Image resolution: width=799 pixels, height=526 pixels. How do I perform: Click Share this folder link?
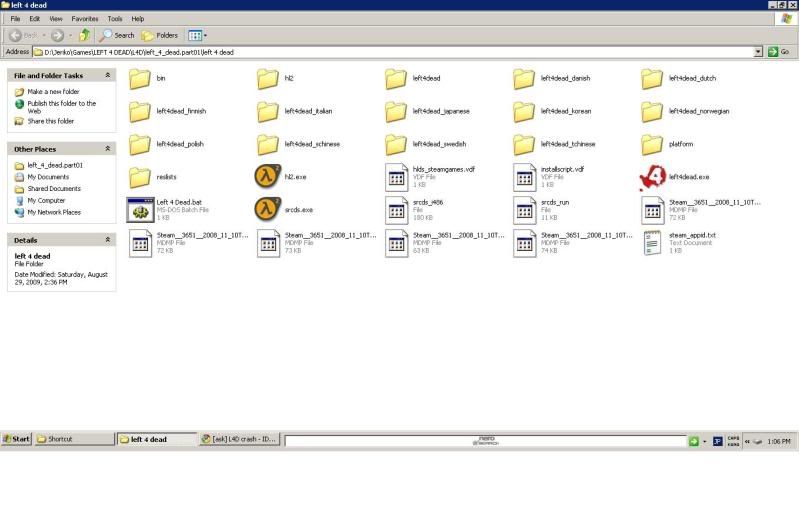click(x=50, y=121)
